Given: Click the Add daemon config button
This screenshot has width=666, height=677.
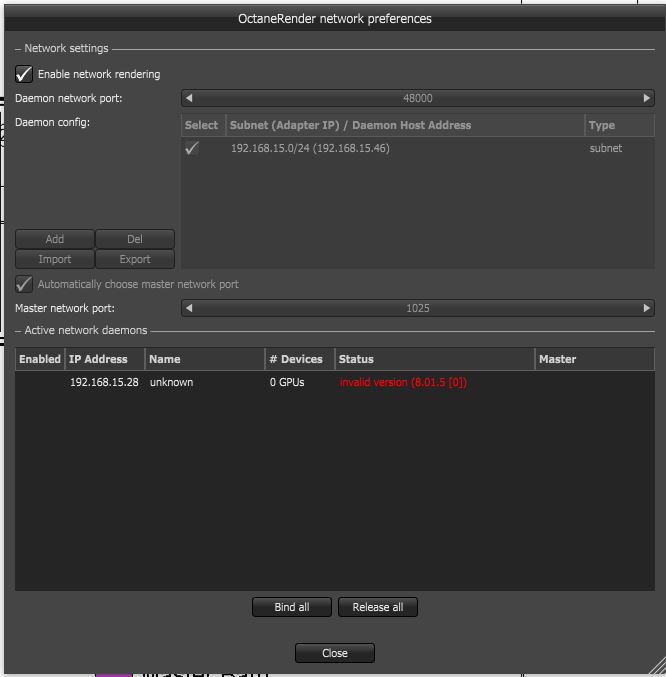Looking at the screenshot, I should [x=55, y=239].
